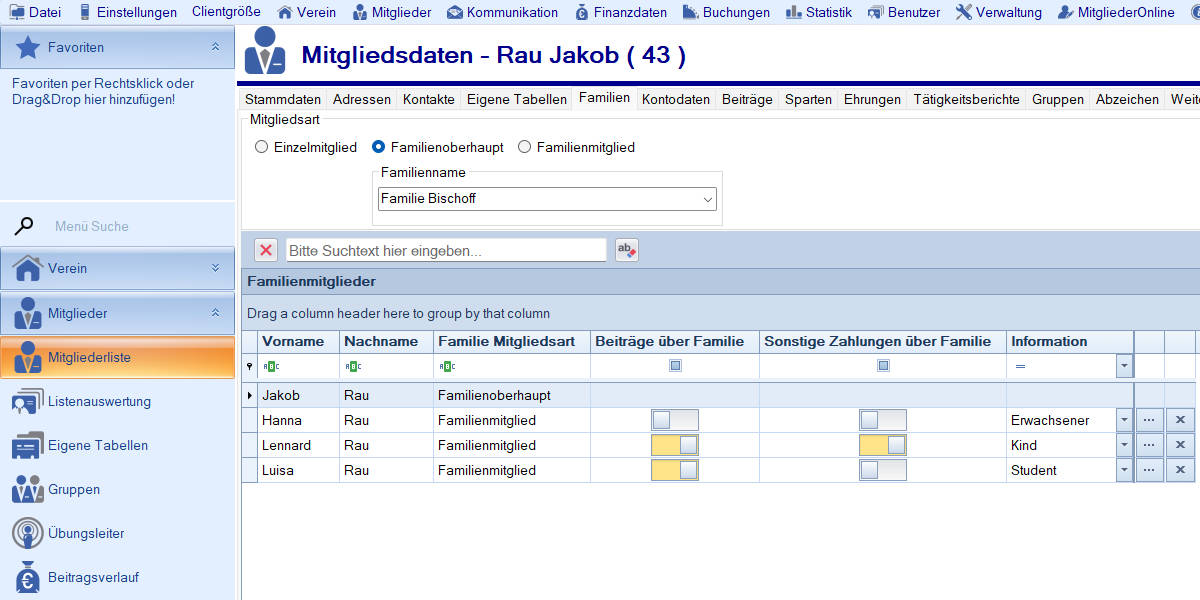Open Eigene Tabellen sidebar icon
The height and width of the screenshot is (600, 1200).
(x=27, y=445)
